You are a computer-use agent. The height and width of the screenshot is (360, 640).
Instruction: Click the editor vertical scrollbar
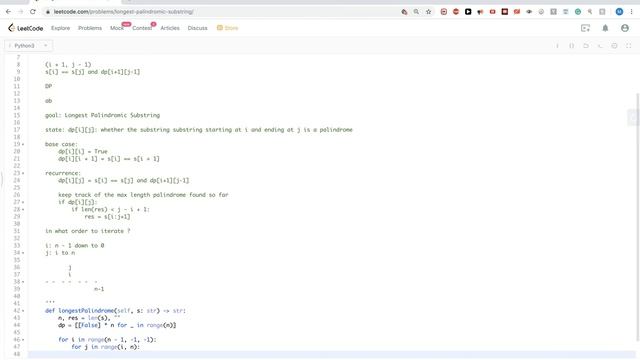pyautogui.click(x=638, y=216)
